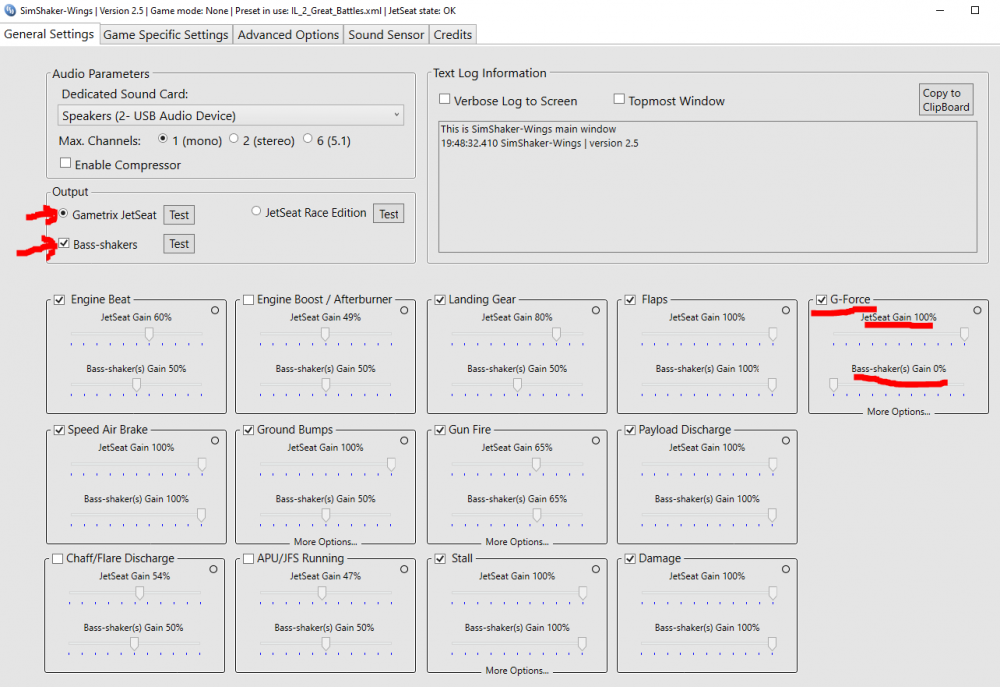Switch to Game Specific Settings tab
Image resolution: width=1000 pixels, height=687 pixels.
tap(166, 34)
